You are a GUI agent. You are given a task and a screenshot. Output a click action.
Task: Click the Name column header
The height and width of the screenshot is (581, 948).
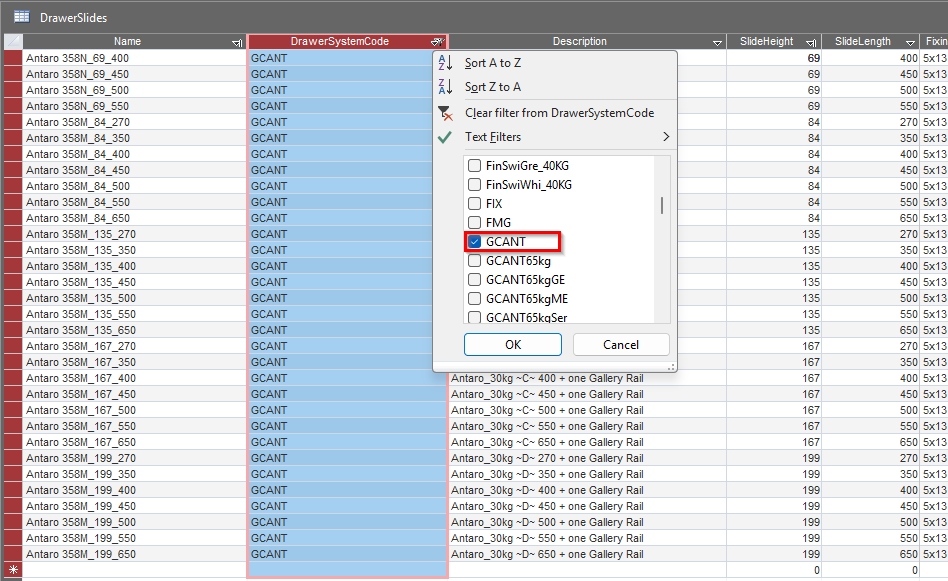127,42
